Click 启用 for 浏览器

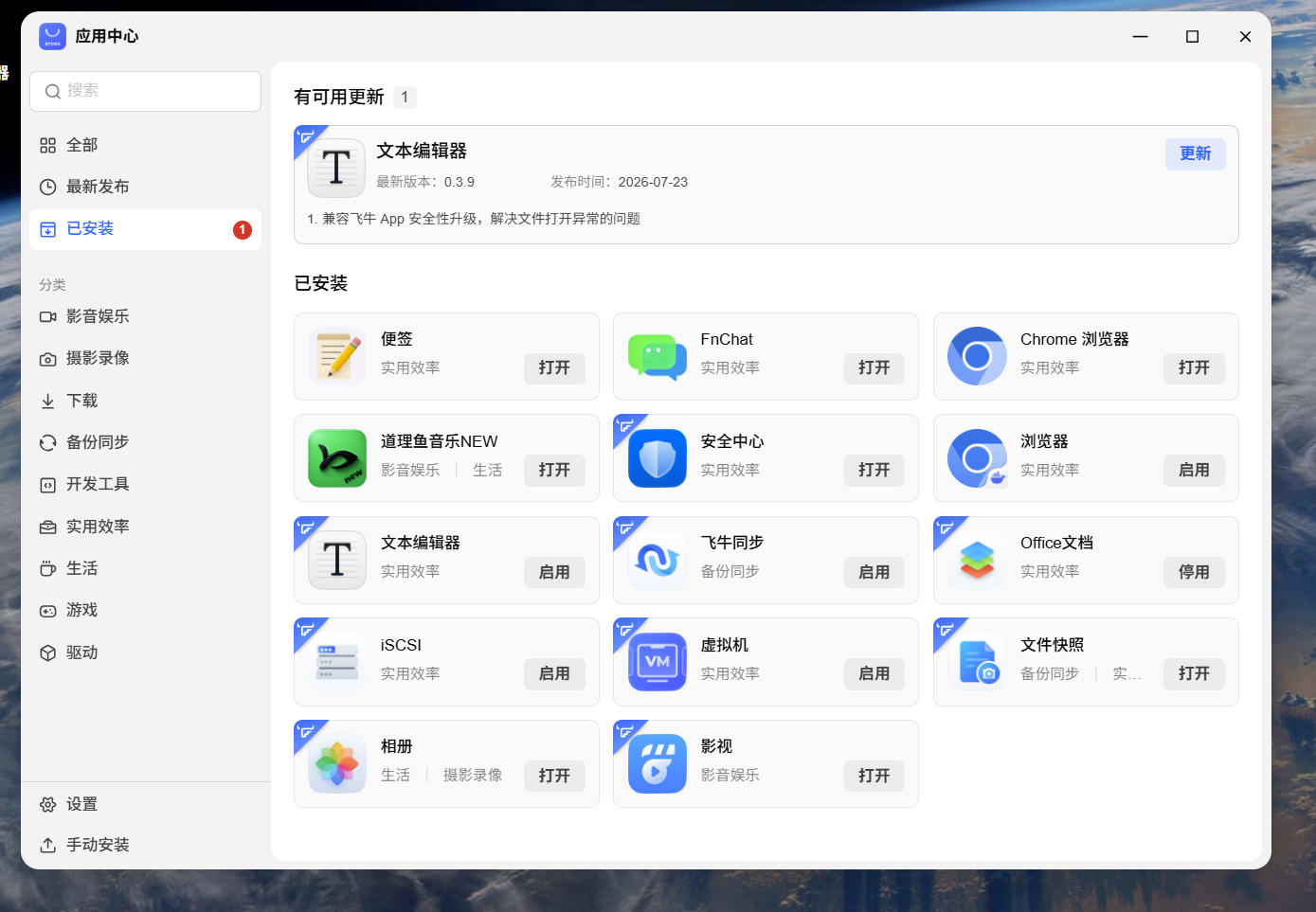(1194, 471)
